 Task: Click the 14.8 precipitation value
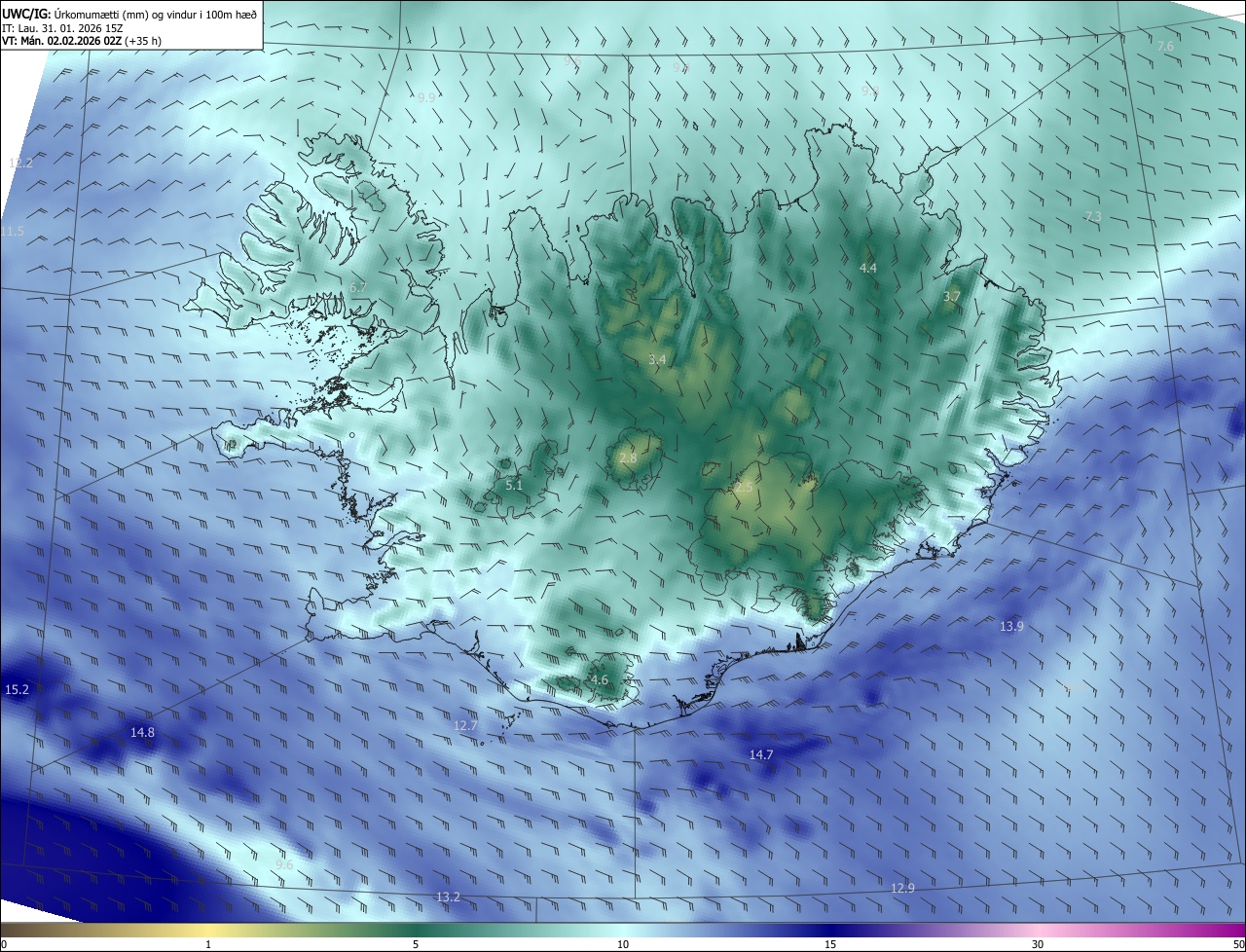142,732
